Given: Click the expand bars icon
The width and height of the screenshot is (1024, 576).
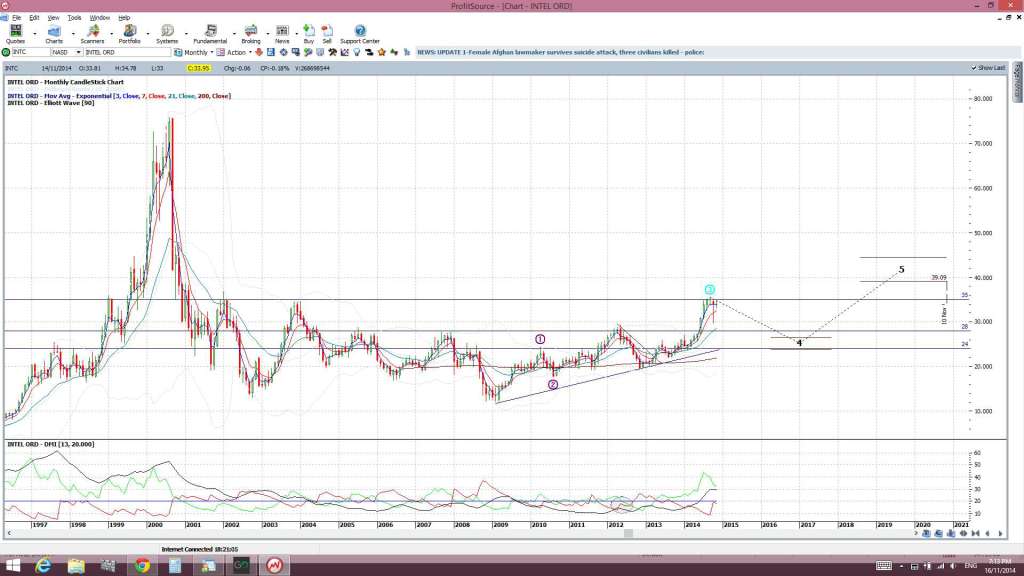Looking at the screenshot, I should pyautogui.click(x=963, y=534).
